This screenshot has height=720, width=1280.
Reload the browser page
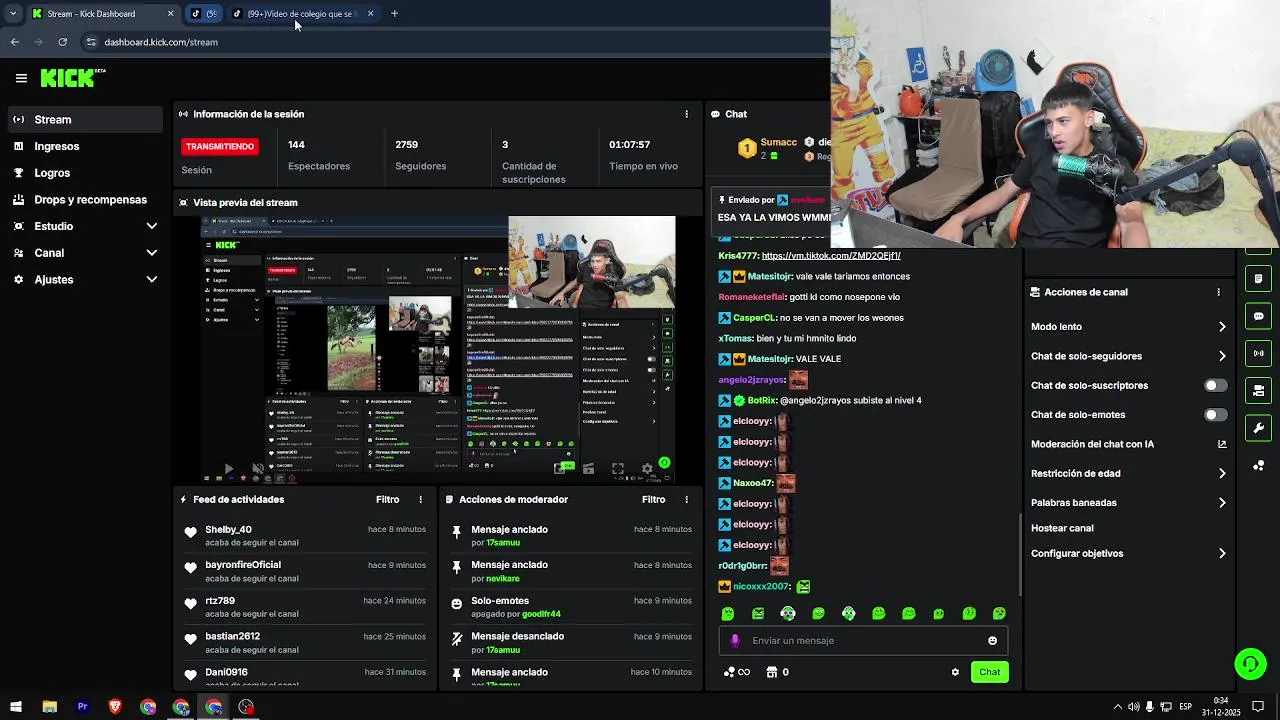coord(62,42)
